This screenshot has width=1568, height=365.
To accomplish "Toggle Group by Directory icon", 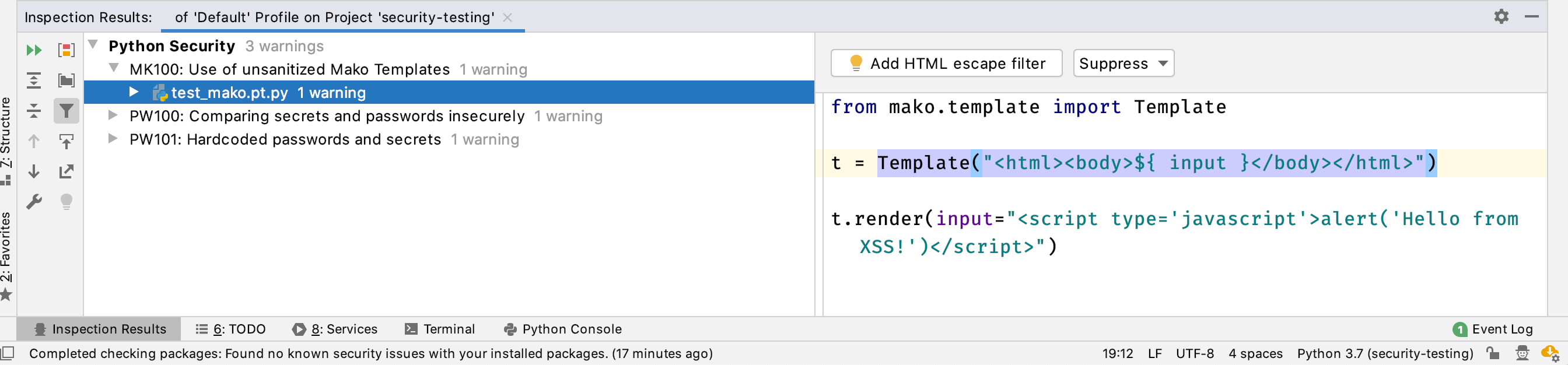I will tap(66, 80).
